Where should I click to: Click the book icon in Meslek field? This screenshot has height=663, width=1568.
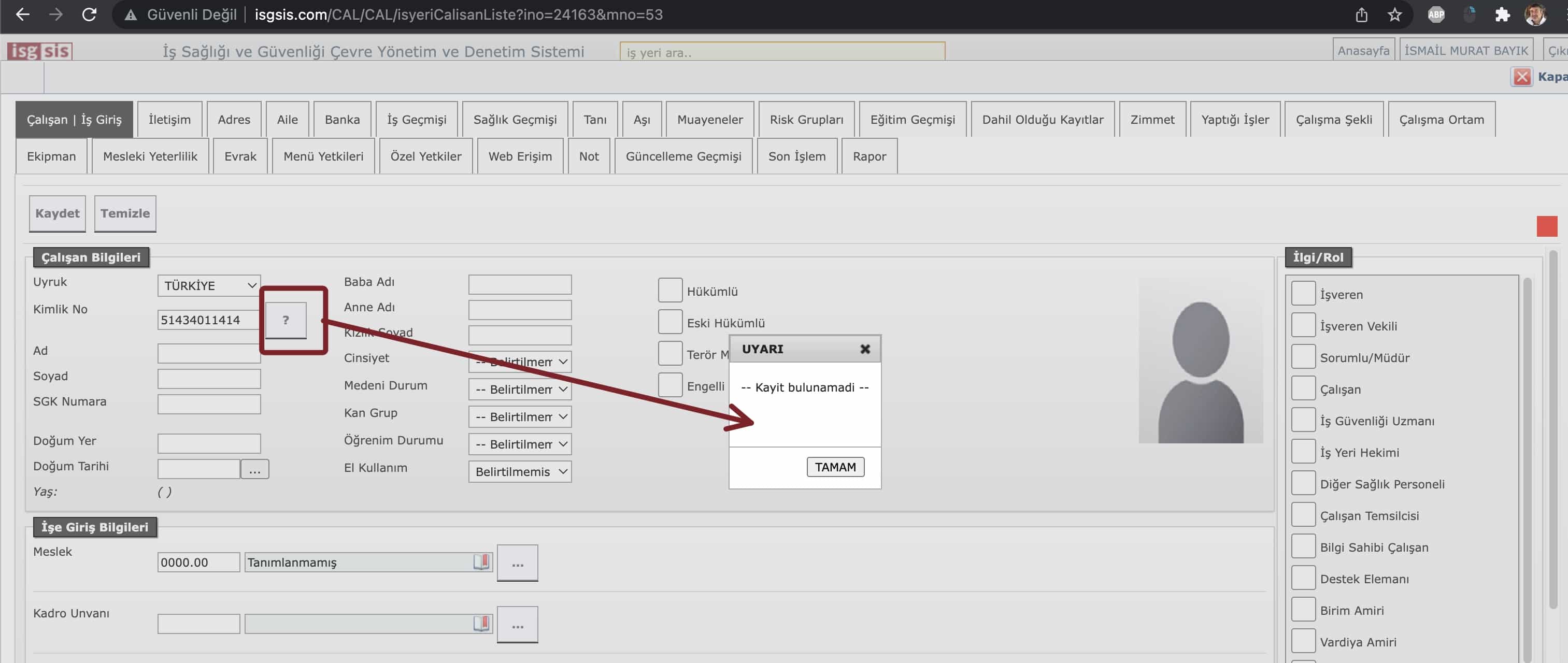(x=481, y=561)
